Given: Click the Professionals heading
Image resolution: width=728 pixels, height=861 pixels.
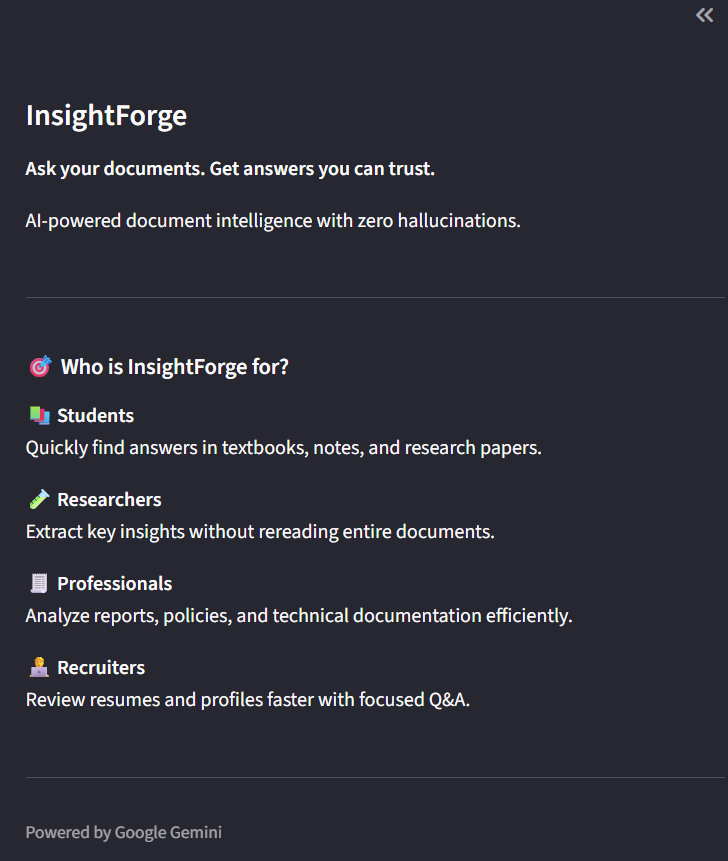Looking at the screenshot, I should pyautogui.click(x=115, y=584).
